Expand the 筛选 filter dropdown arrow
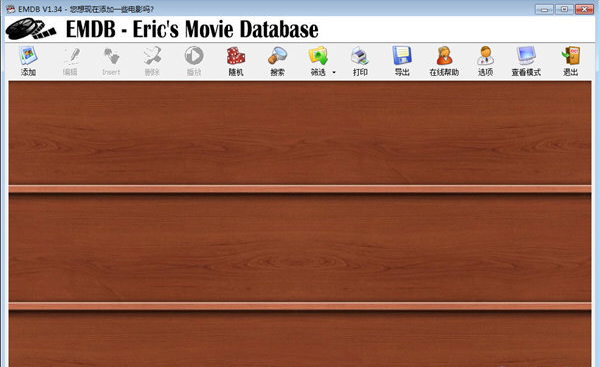Image resolution: width=599 pixels, height=367 pixels. [334, 72]
